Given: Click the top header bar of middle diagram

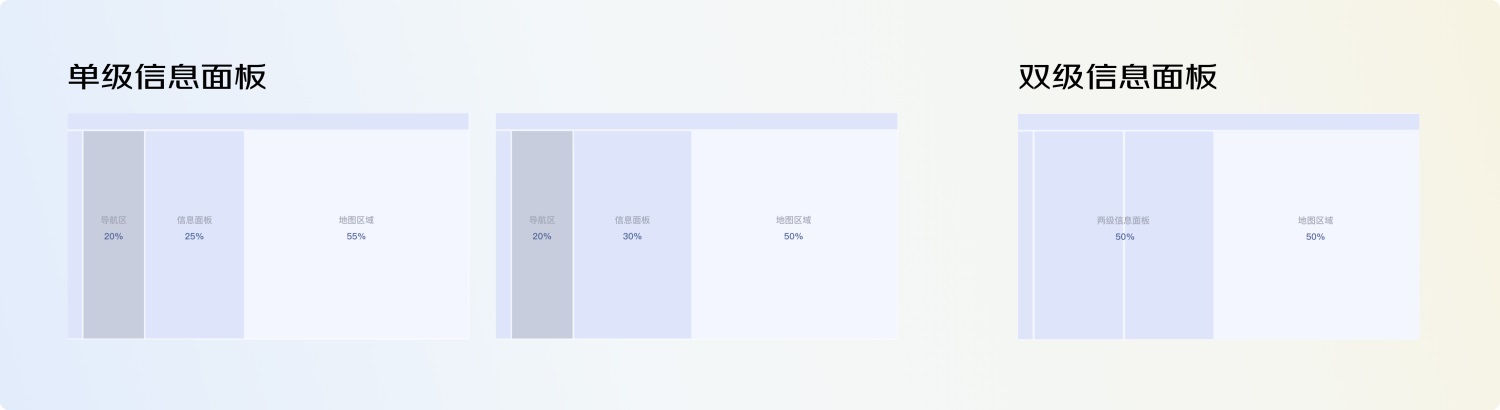Looking at the screenshot, I should click(696, 121).
